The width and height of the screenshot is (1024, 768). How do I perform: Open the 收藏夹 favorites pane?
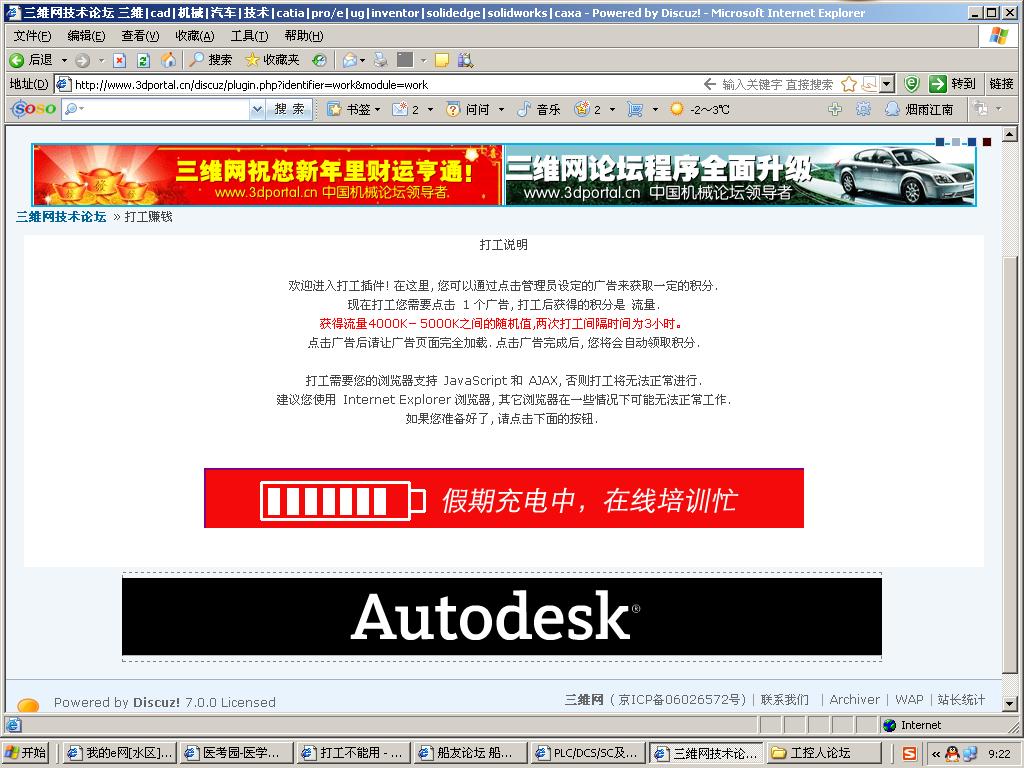(x=272, y=60)
